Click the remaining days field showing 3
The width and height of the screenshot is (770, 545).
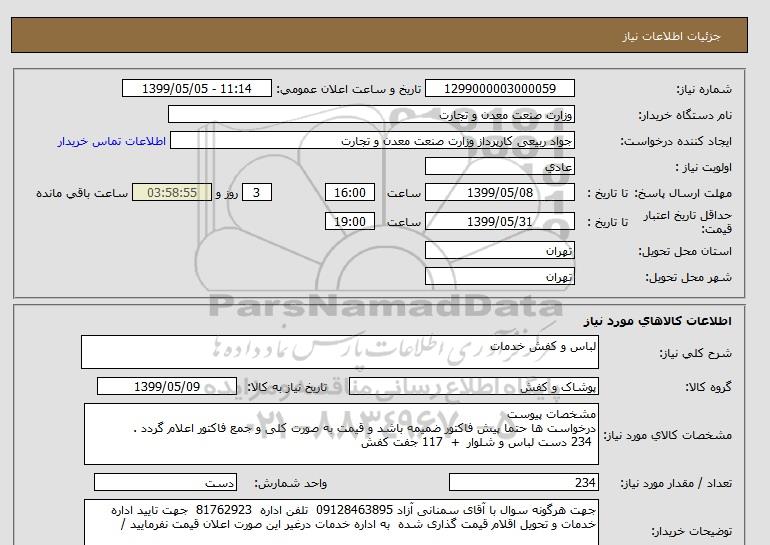coord(257,193)
